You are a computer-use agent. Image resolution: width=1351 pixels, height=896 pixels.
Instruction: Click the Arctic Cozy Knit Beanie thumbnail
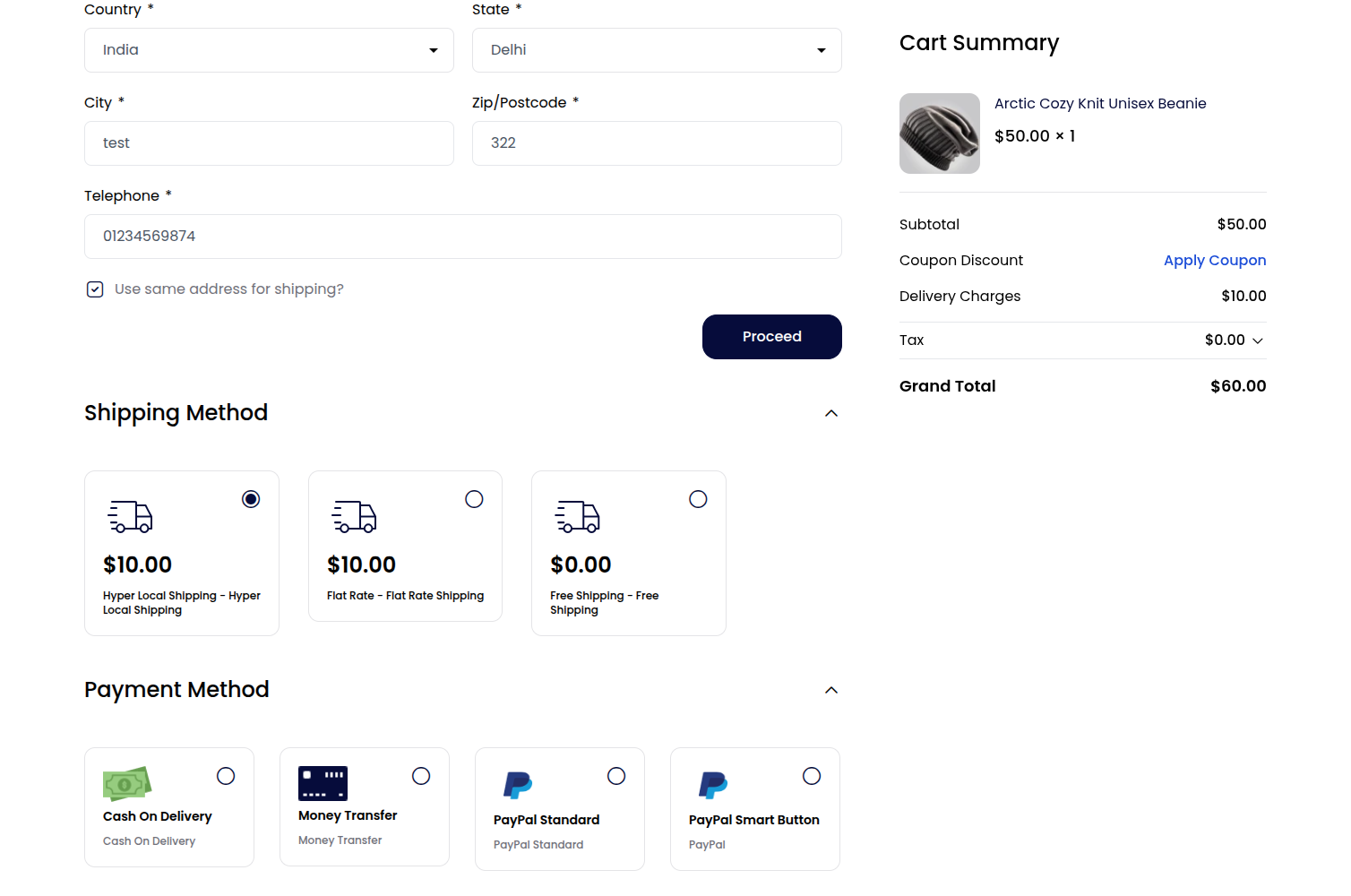(x=939, y=133)
